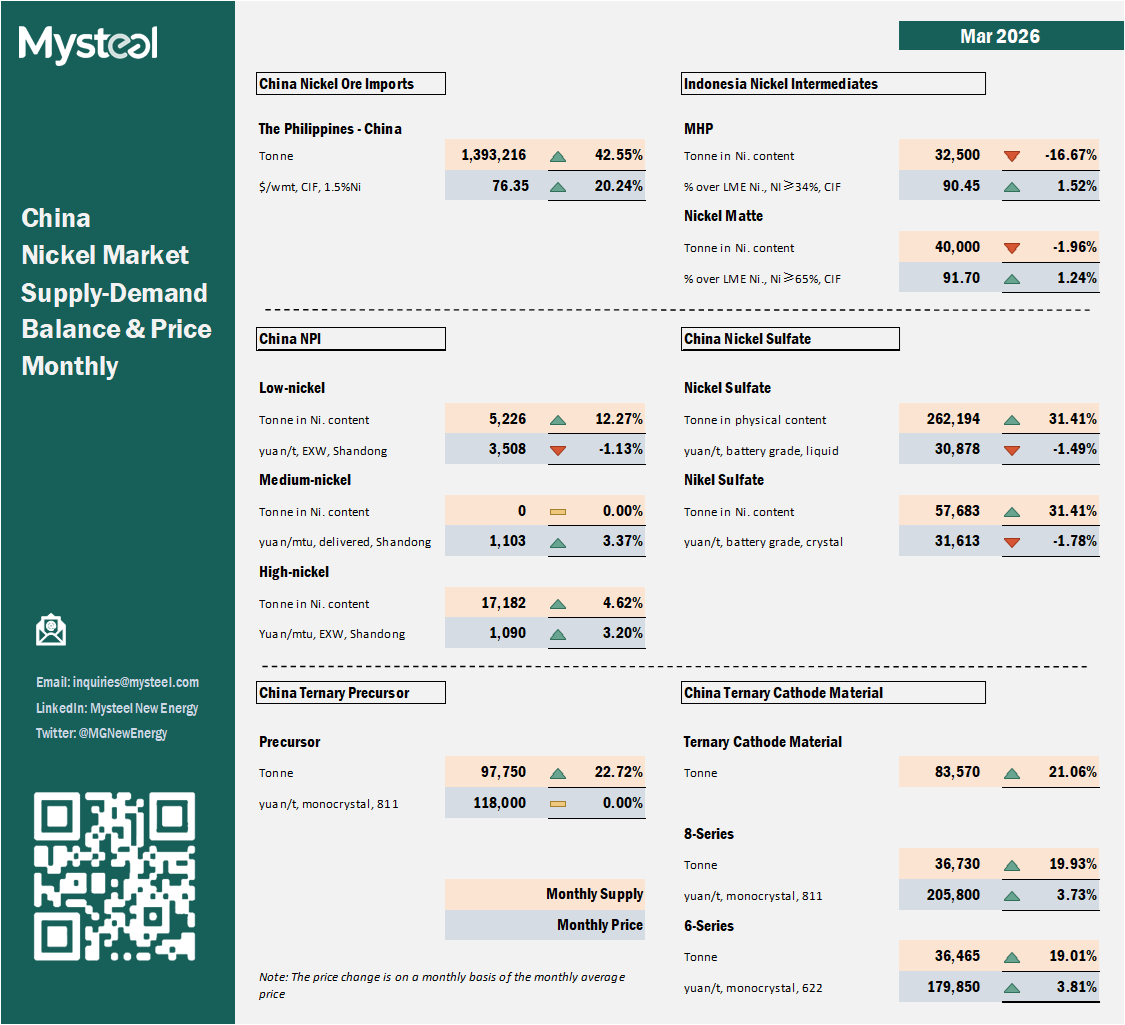This screenshot has height=1025, width=1125.
Task: Select the Monthly Price legend swatch
Action: (545, 925)
